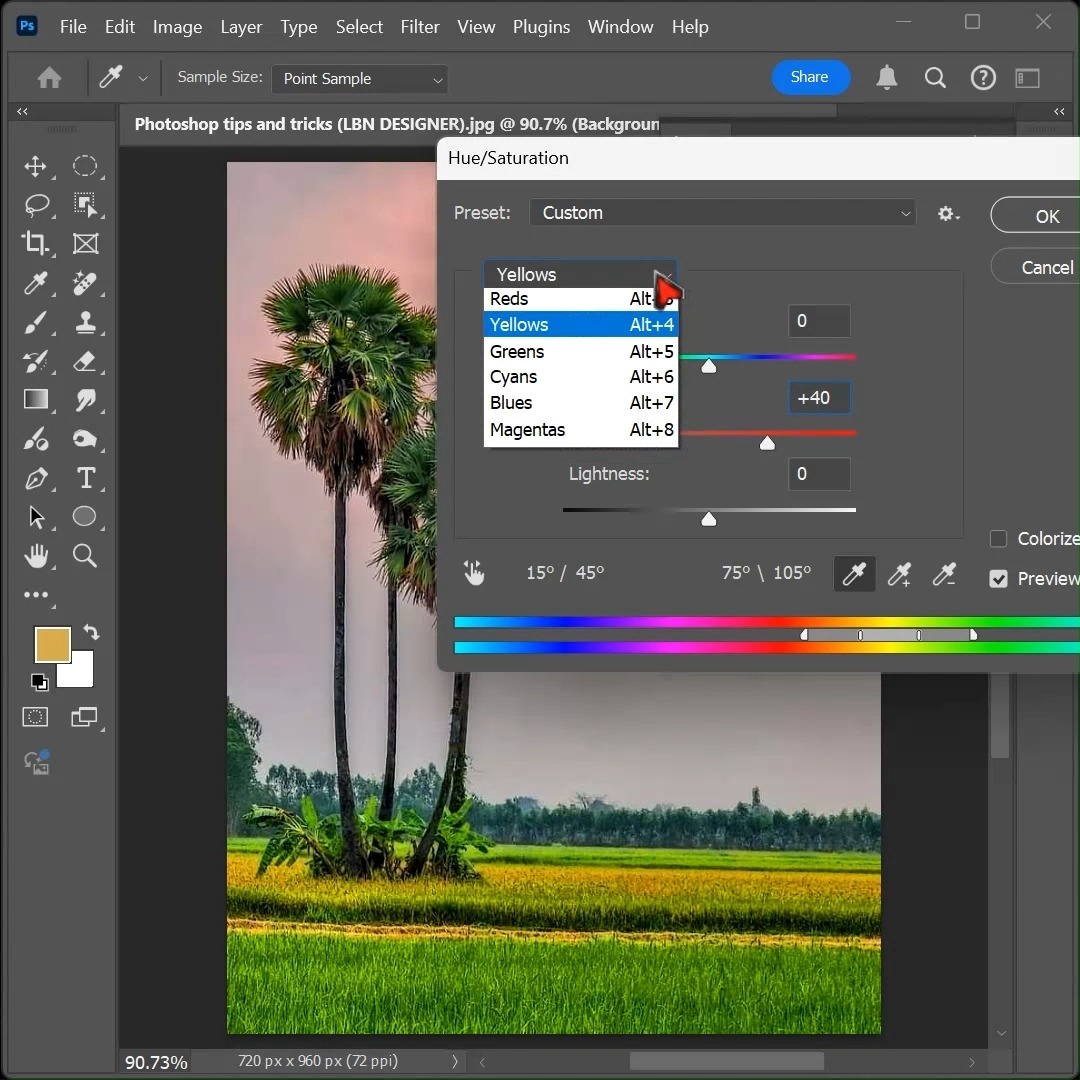Select the Object Selection tool
Viewport: 1080px width, 1080px height.
tap(85, 205)
